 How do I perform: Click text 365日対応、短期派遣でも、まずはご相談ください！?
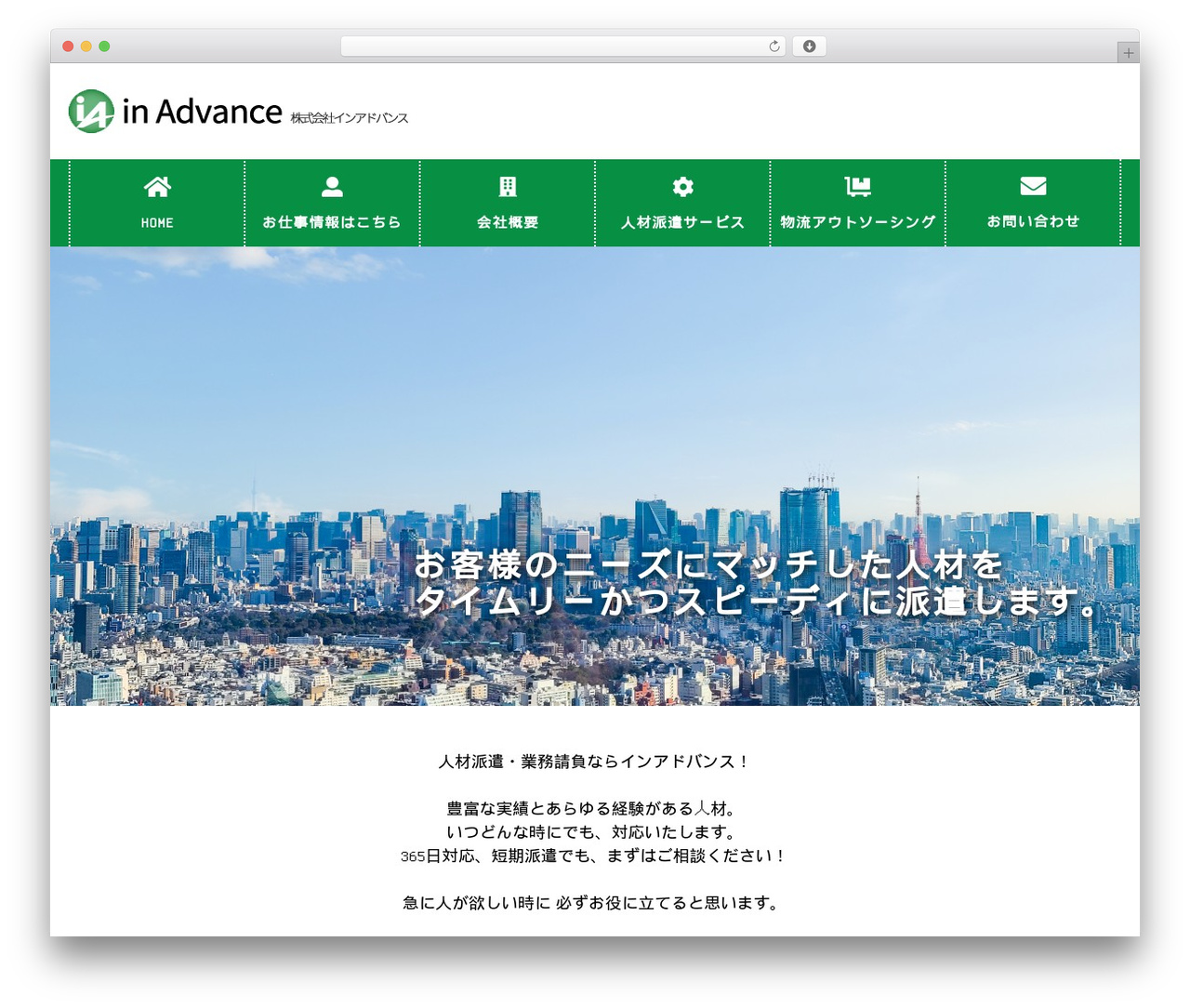(595, 855)
